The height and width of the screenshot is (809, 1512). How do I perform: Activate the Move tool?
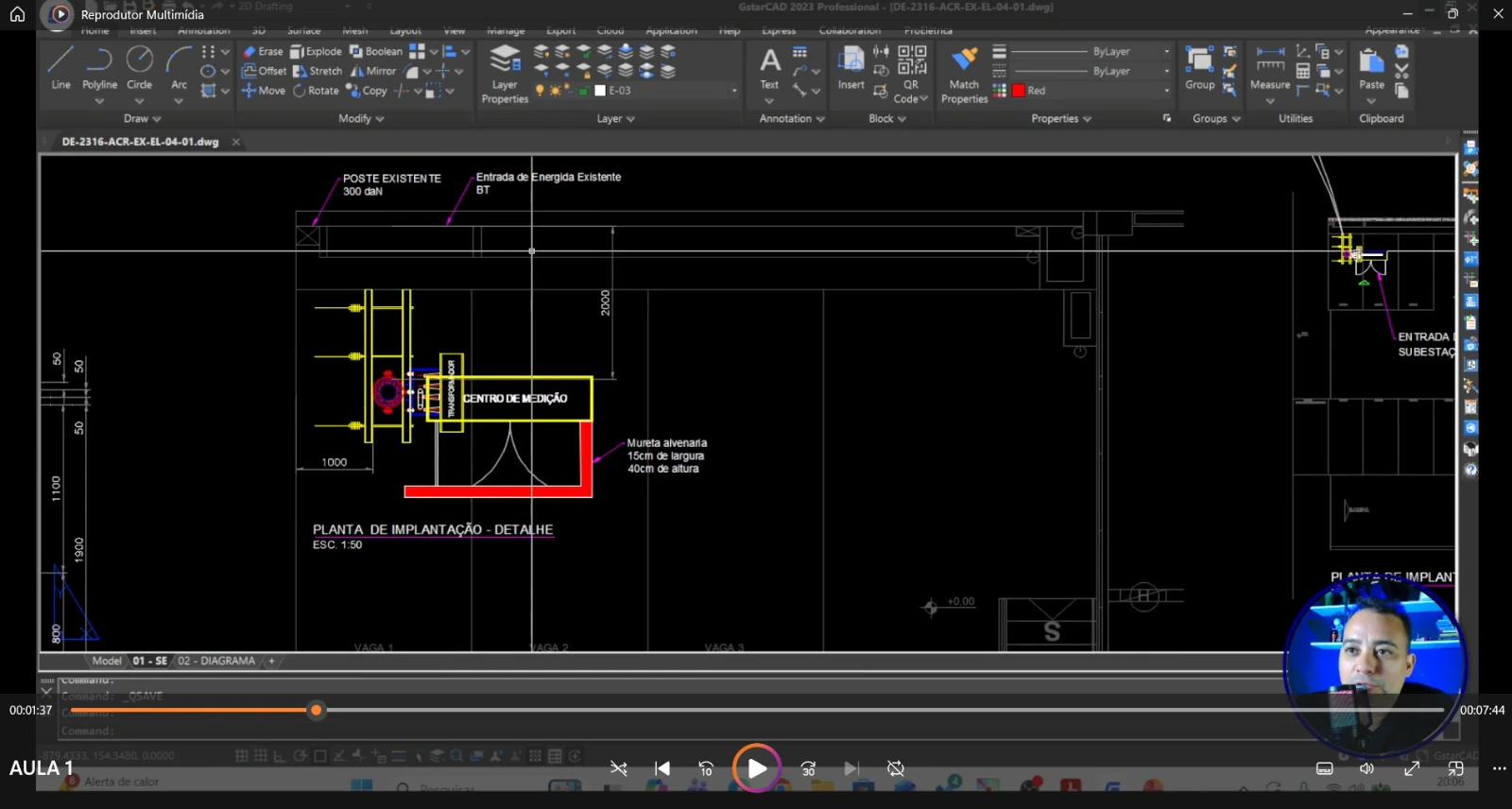click(264, 91)
